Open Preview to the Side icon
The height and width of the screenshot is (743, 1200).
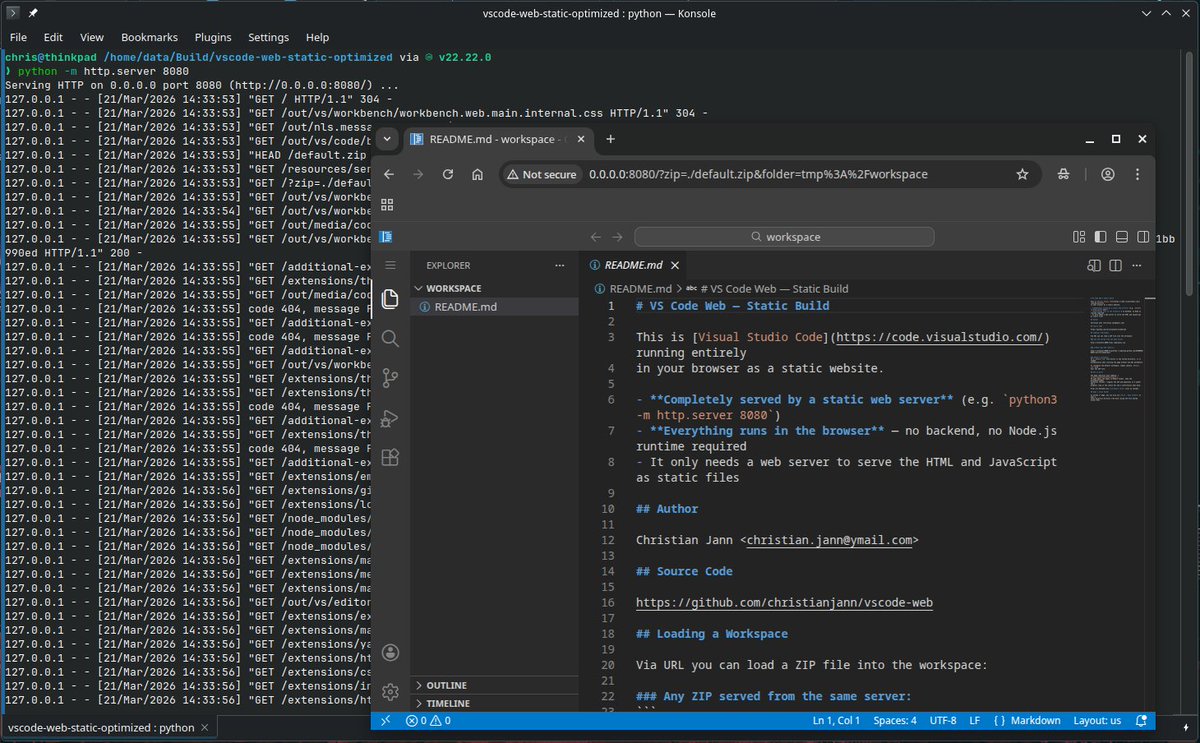pos(1094,265)
